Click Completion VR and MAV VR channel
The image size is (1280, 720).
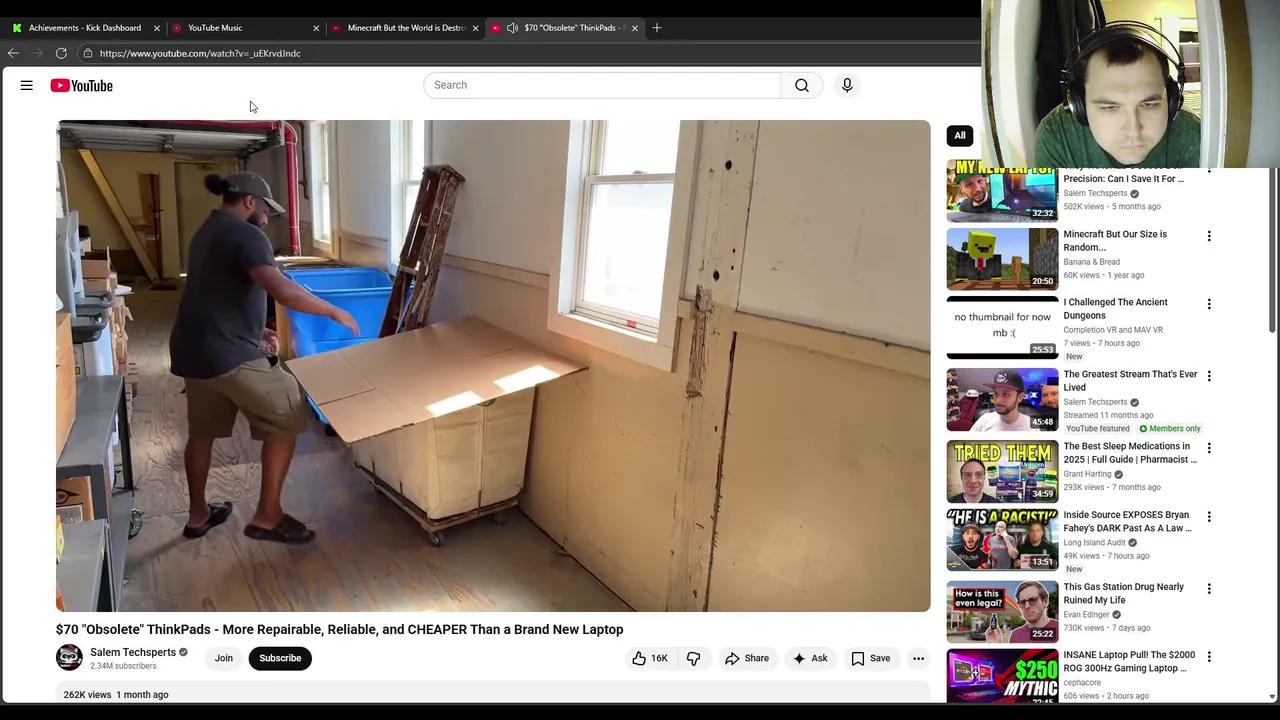(1113, 330)
